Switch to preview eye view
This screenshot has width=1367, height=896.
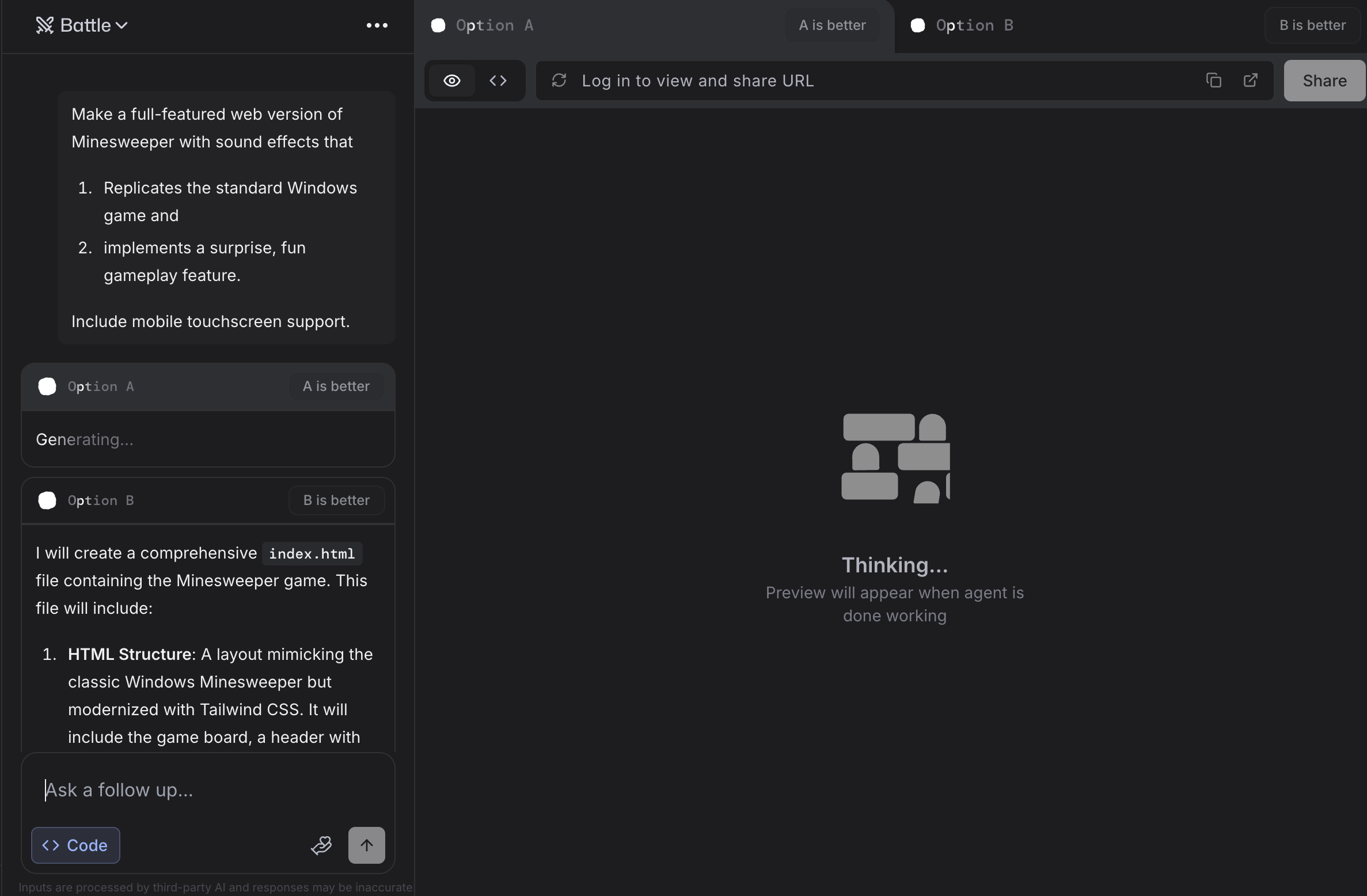[452, 81]
